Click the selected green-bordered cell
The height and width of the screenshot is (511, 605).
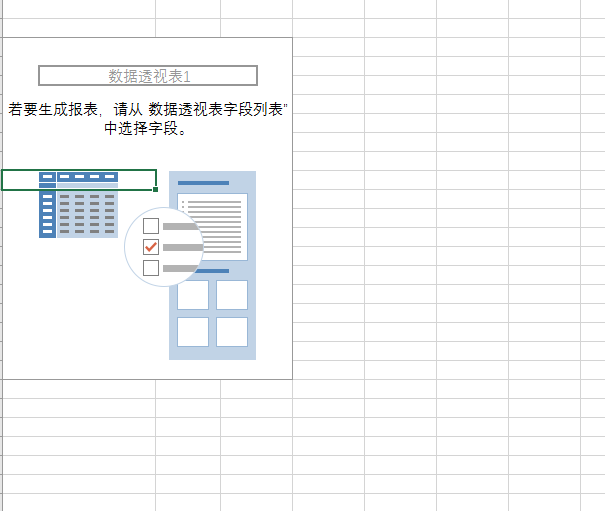pyautogui.click(x=79, y=180)
